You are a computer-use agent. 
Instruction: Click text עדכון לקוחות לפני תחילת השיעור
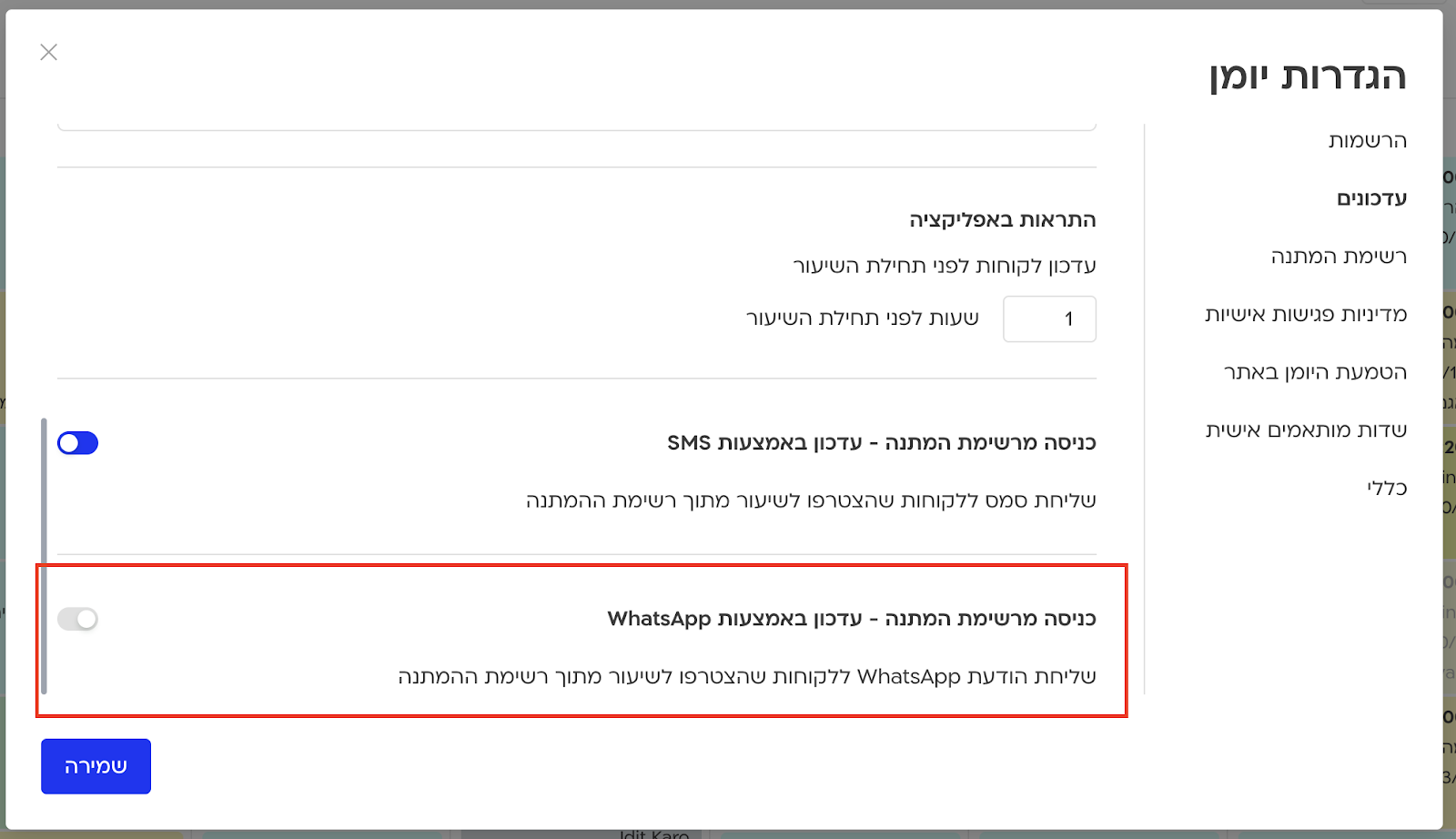945,266
